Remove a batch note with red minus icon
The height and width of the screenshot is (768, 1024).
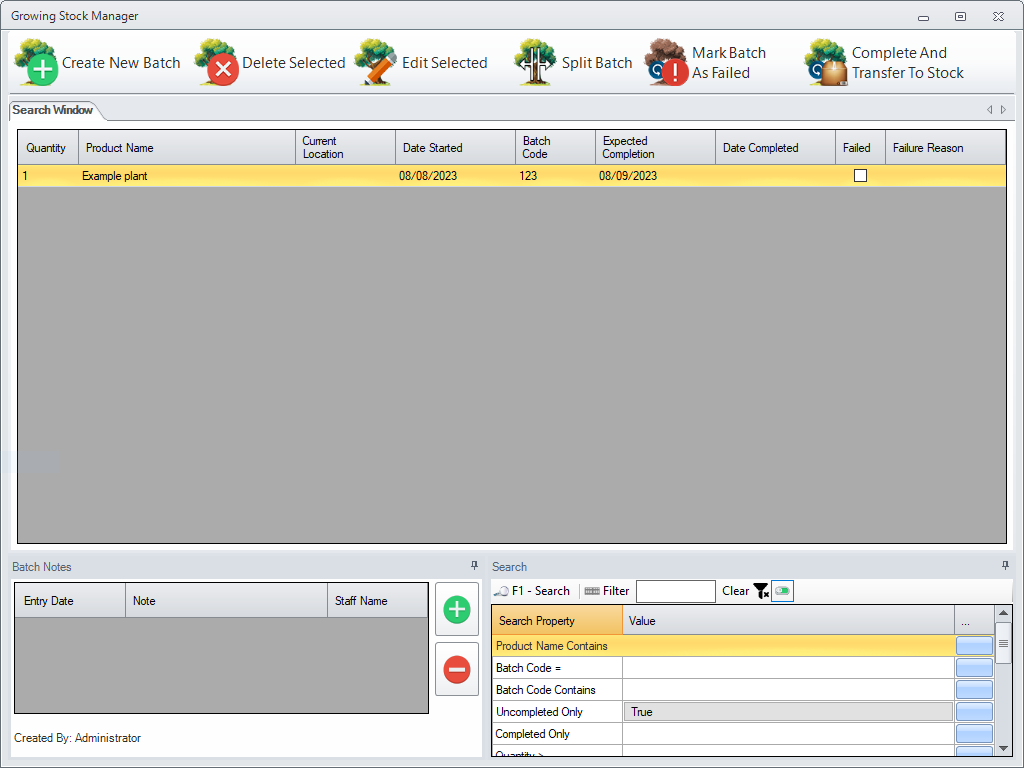point(457,670)
